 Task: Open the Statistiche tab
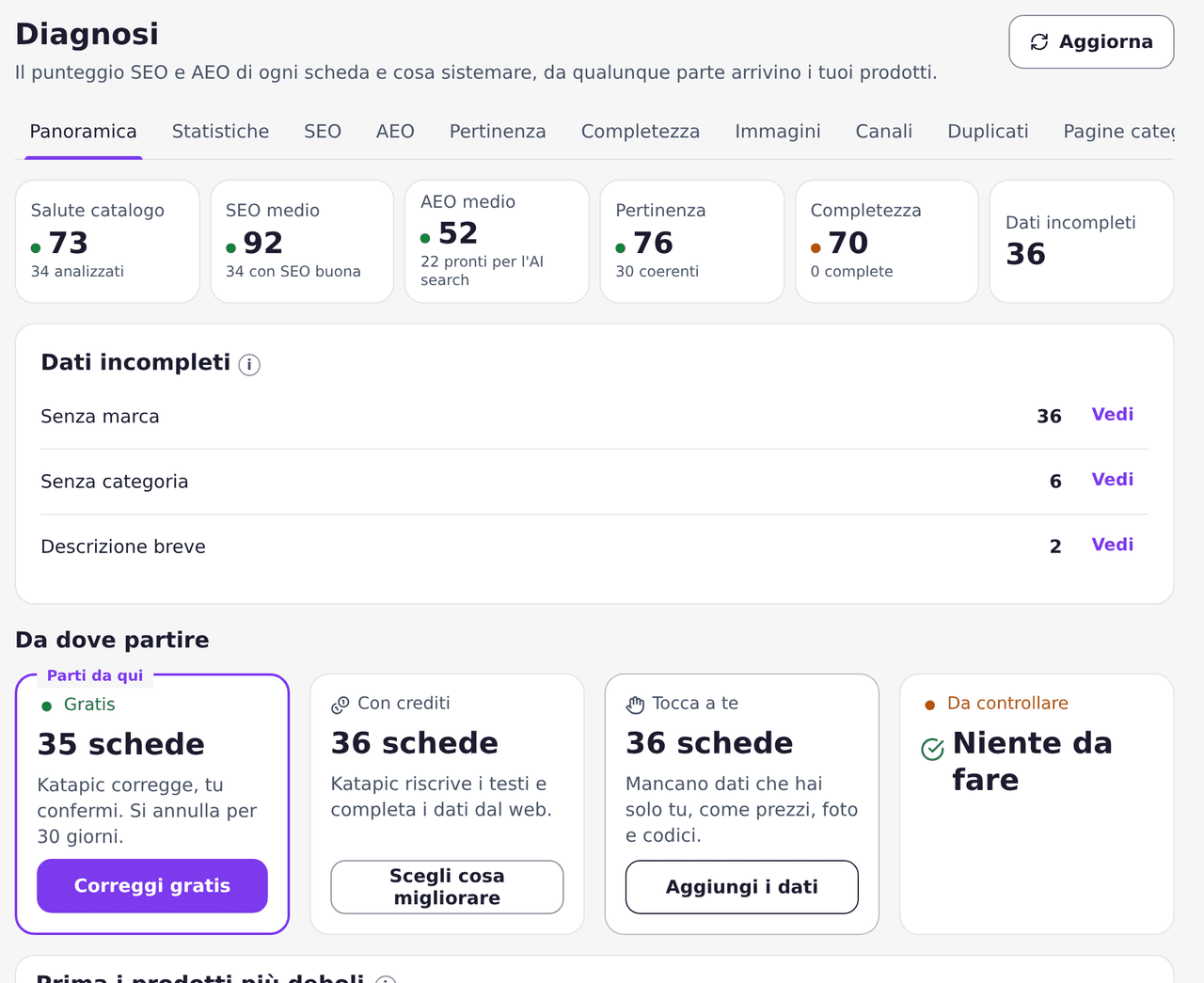point(220,132)
